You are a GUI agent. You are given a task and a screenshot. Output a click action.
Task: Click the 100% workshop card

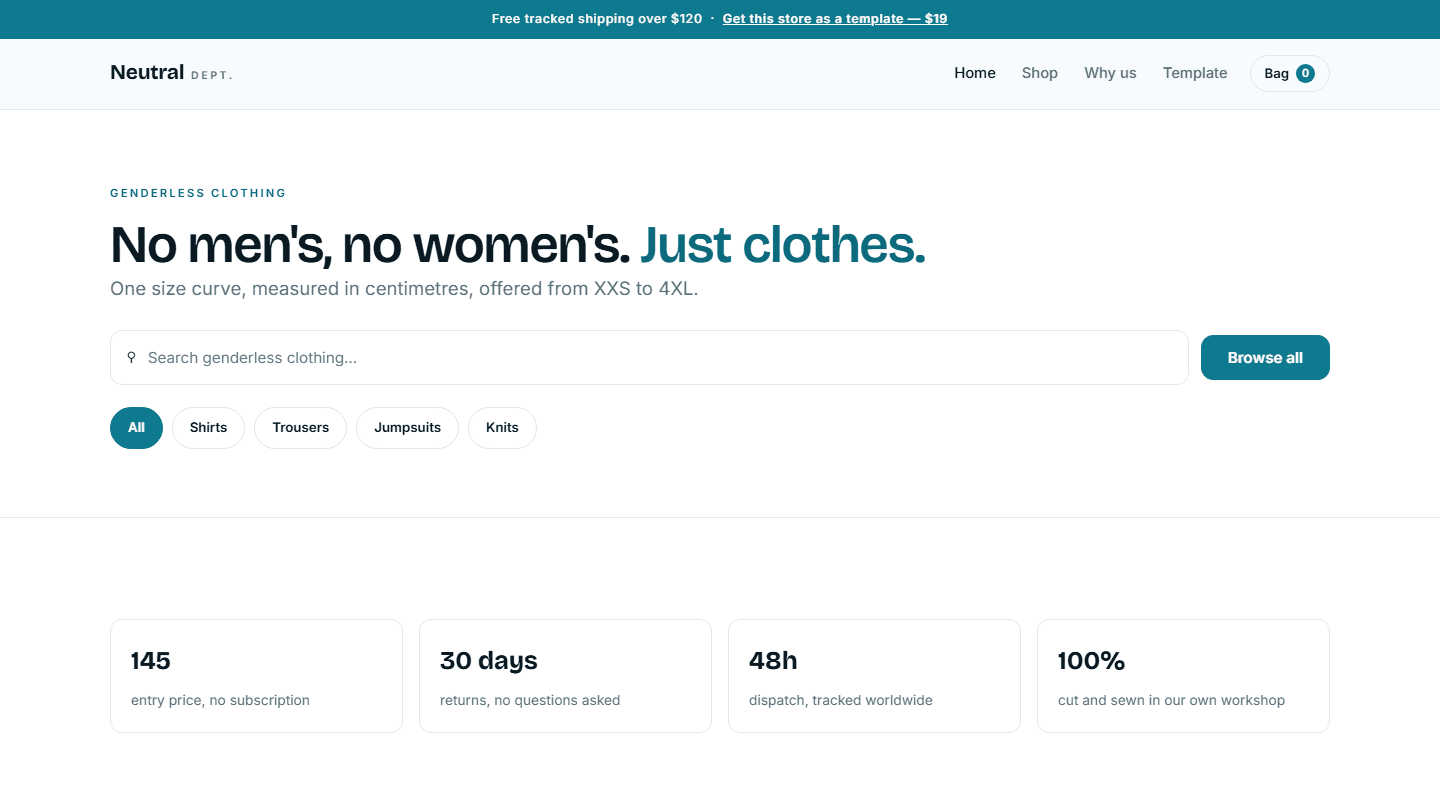pos(1183,676)
